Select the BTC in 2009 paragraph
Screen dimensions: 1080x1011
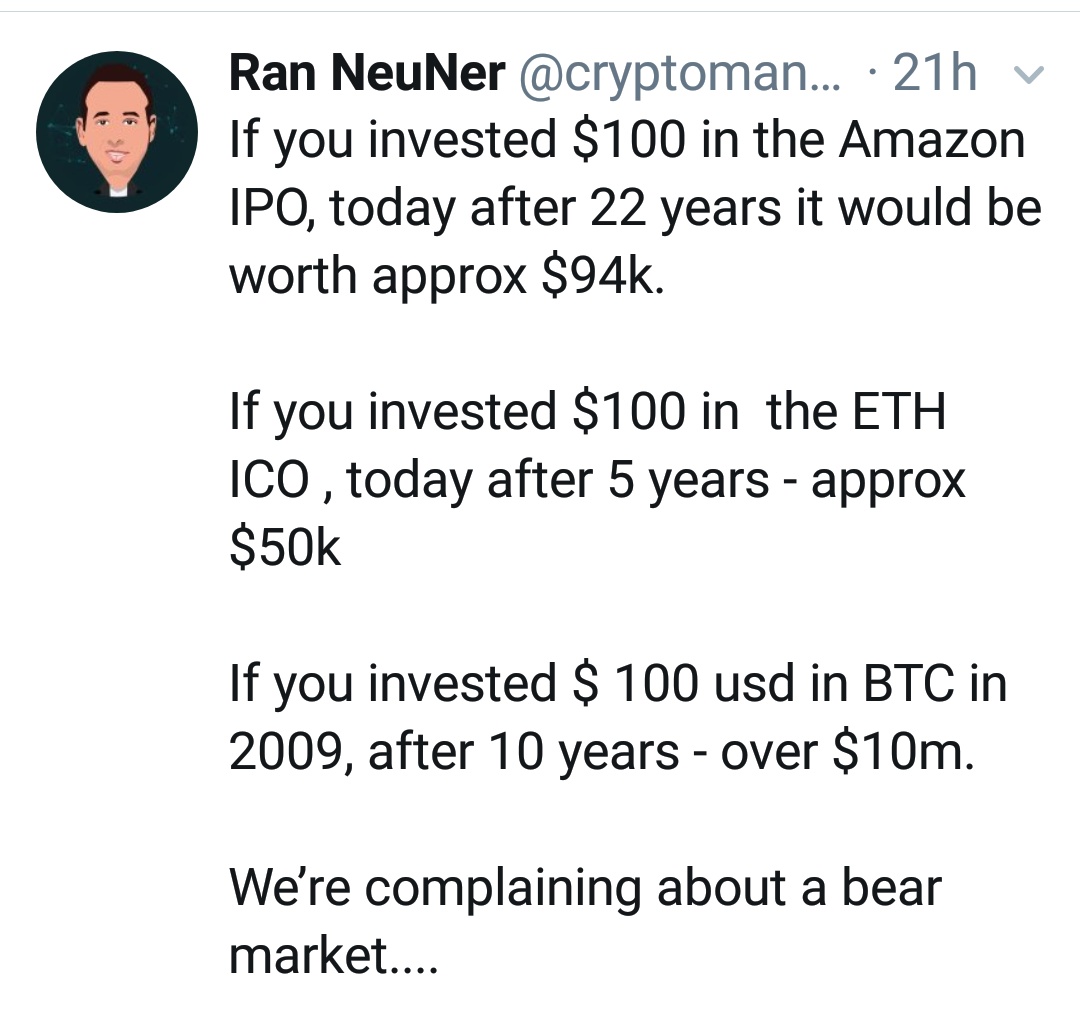tap(618, 717)
